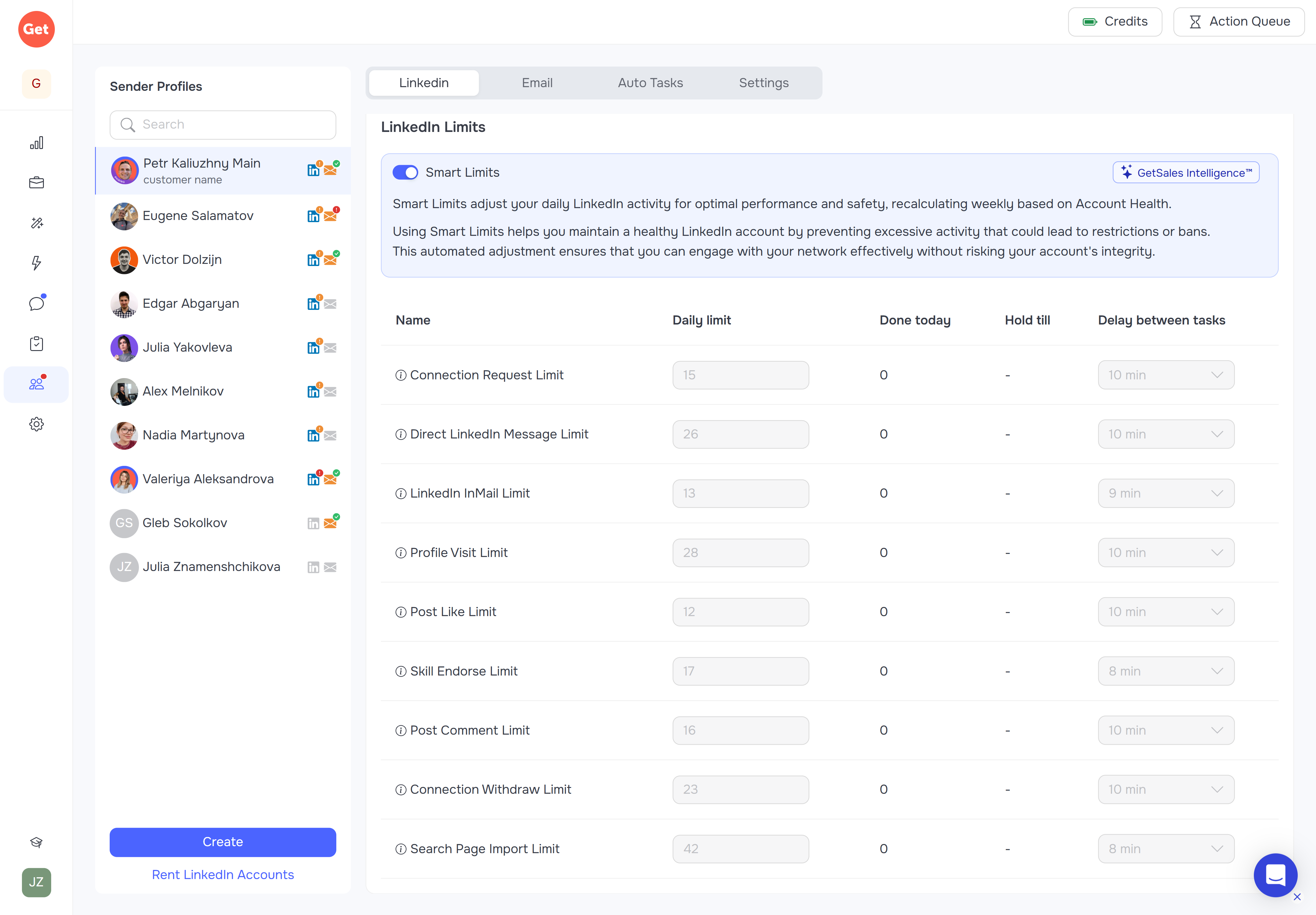Toggle the Smart Limits switch off
Screen dimensions: 1316x915
coord(405,172)
